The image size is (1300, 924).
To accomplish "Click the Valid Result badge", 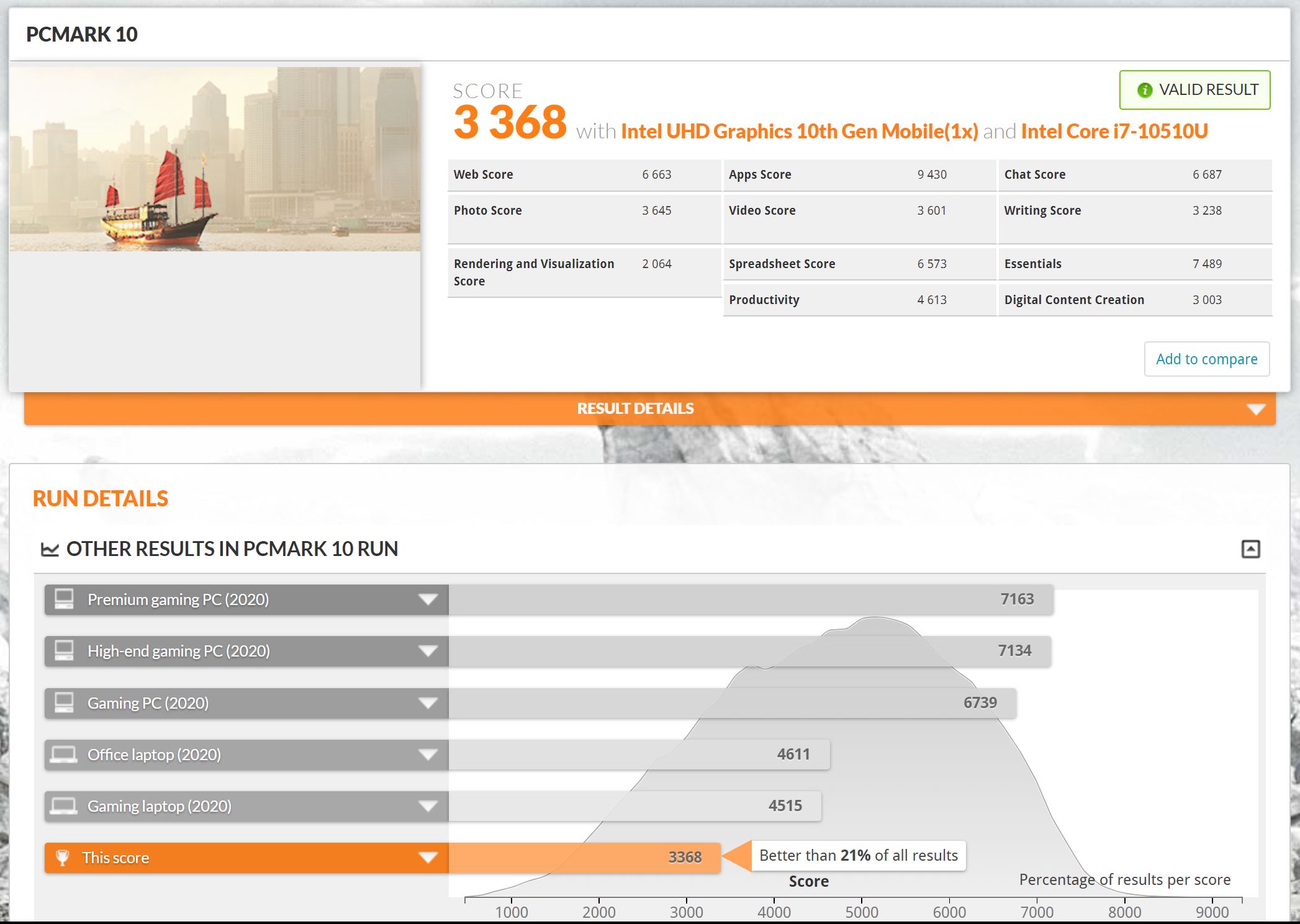I will (1194, 90).
